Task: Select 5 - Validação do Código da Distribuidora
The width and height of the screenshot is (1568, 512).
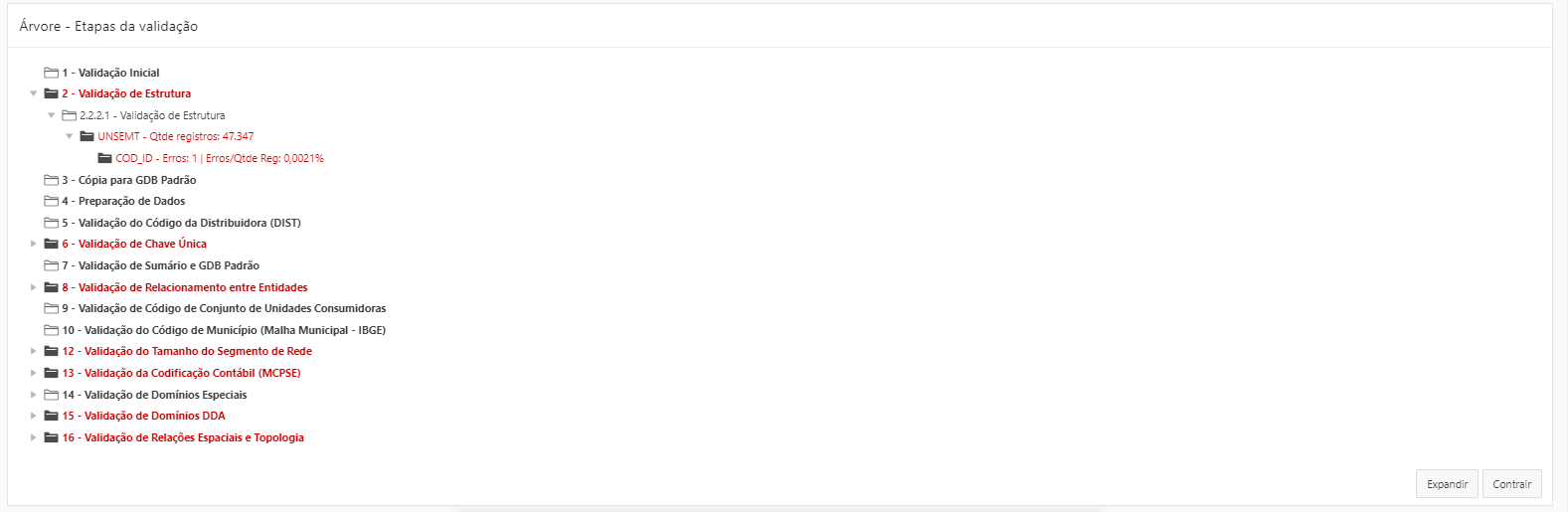Action: pyautogui.click(x=181, y=223)
